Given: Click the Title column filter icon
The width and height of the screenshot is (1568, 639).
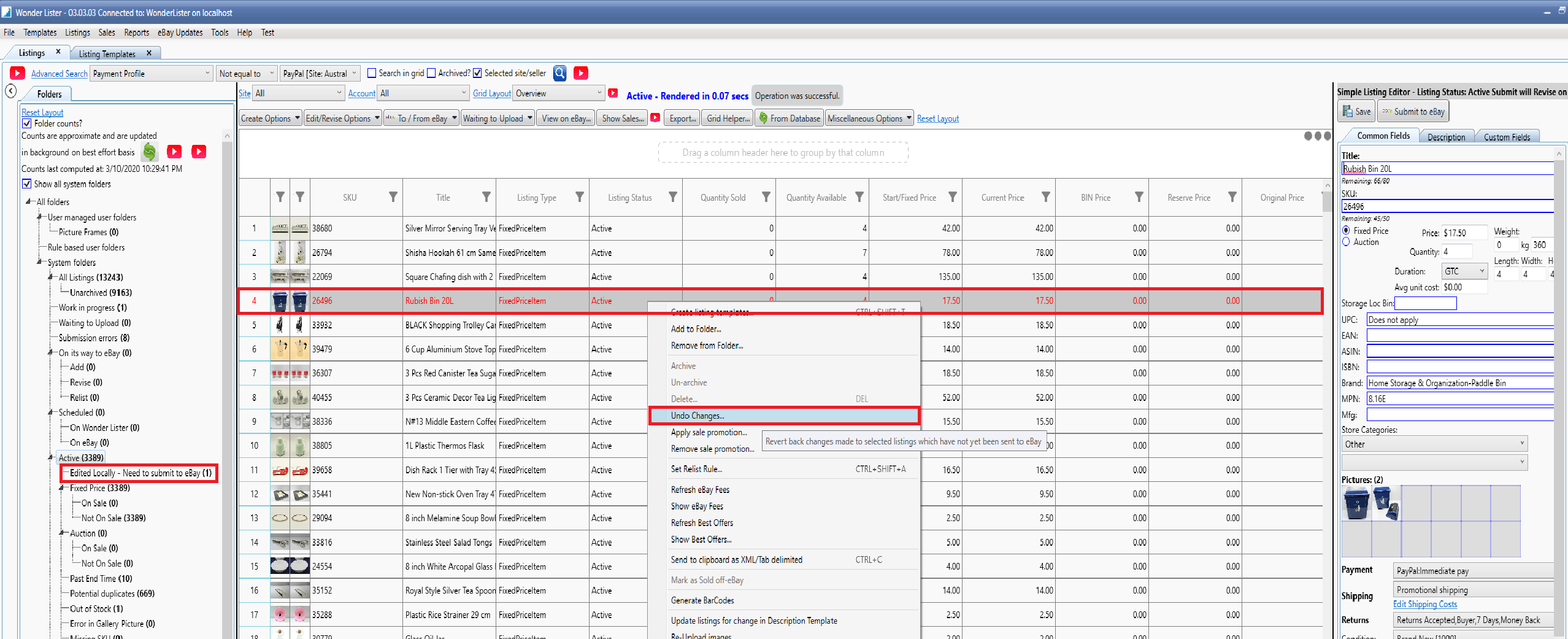Looking at the screenshot, I should coord(486,197).
